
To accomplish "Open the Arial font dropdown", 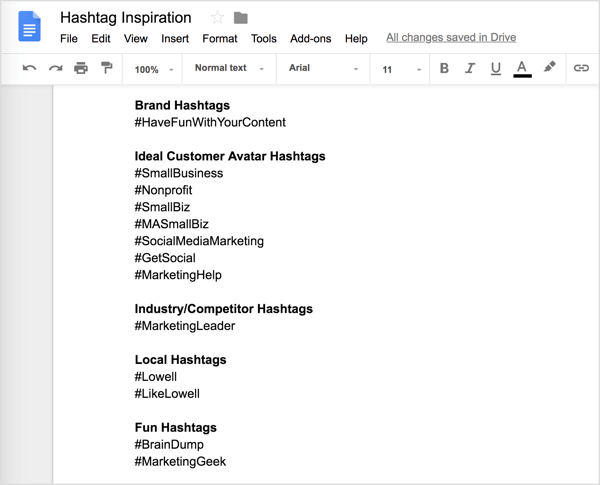I will click(x=323, y=69).
